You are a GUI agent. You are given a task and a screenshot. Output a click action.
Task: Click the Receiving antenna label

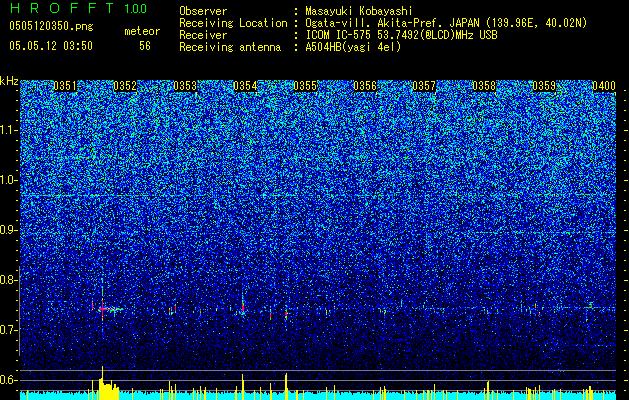click(x=230, y=47)
